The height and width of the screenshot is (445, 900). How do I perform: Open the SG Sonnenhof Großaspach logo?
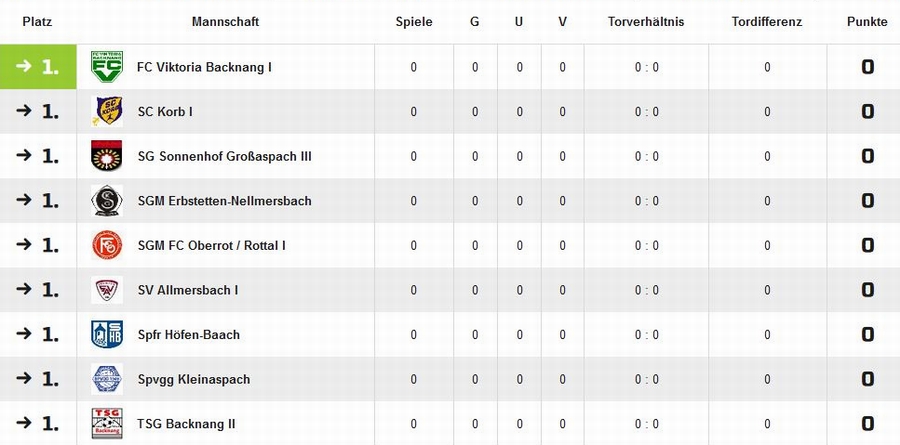(x=107, y=156)
